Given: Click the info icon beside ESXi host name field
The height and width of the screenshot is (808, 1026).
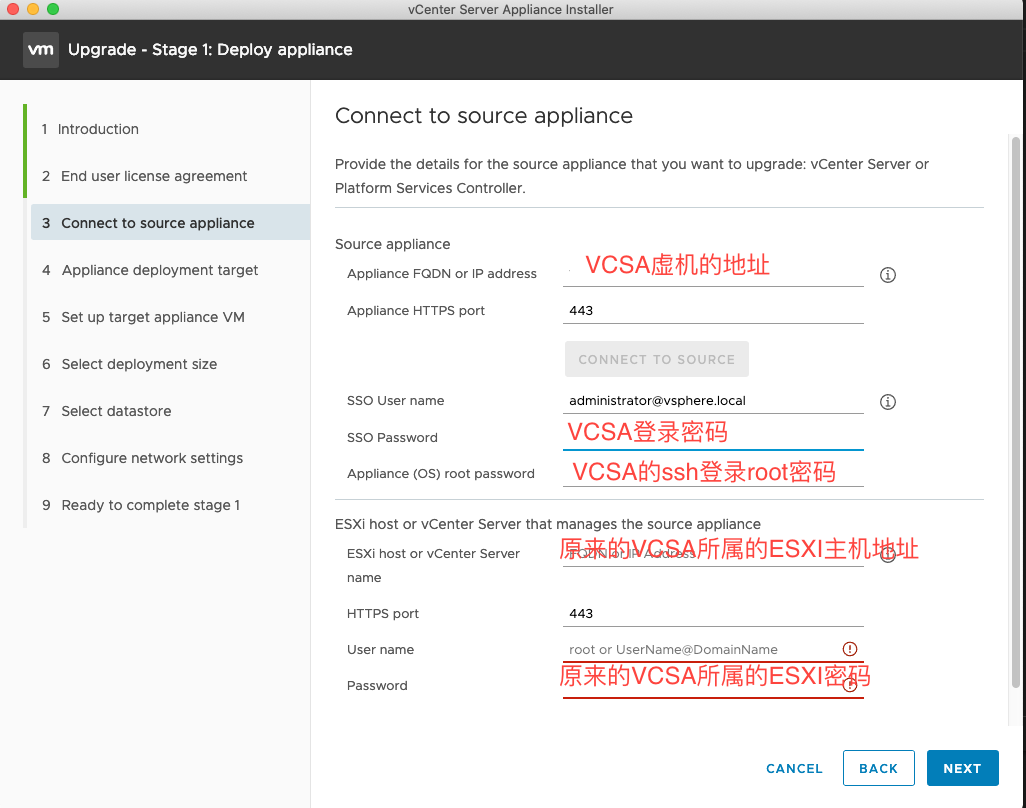Looking at the screenshot, I should [887, 555].
